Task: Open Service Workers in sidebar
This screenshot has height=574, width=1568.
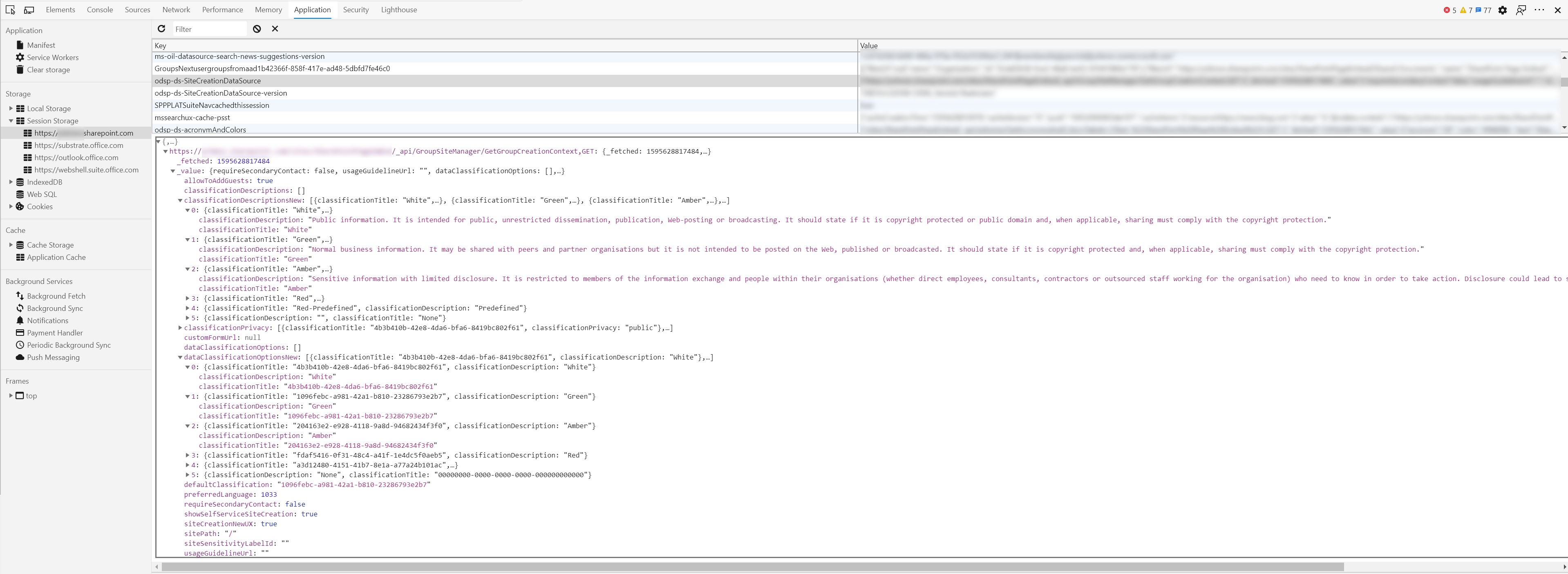Action: (52, 57)
